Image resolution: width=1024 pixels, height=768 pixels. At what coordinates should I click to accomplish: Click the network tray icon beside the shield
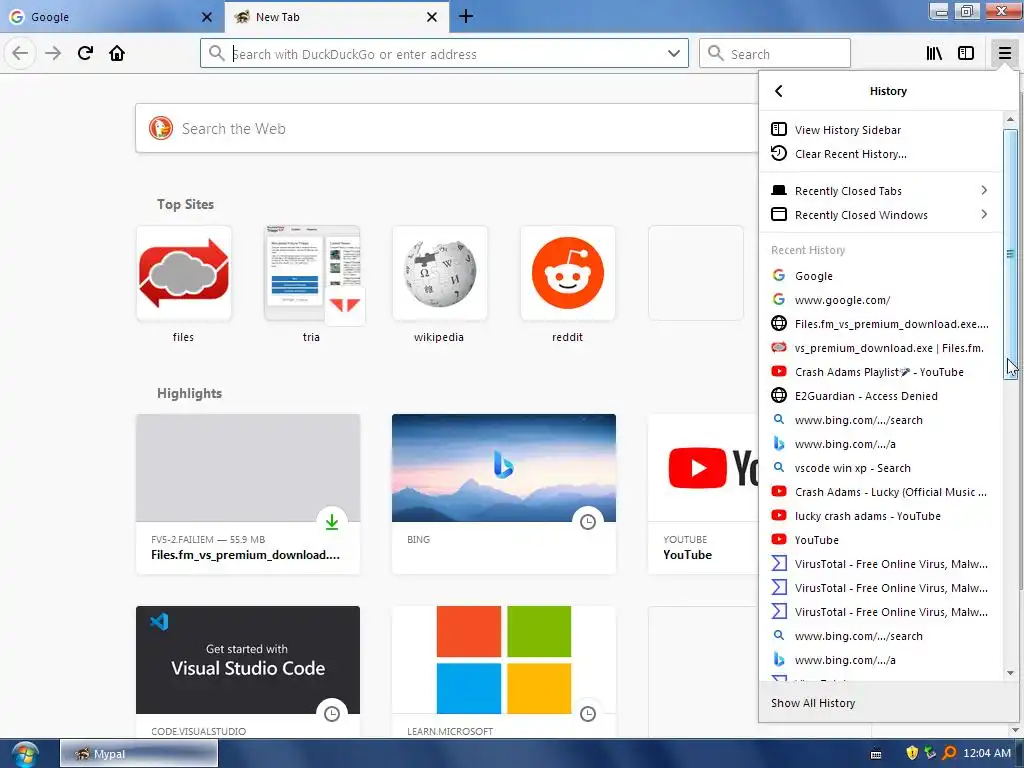tap(931, 753)
